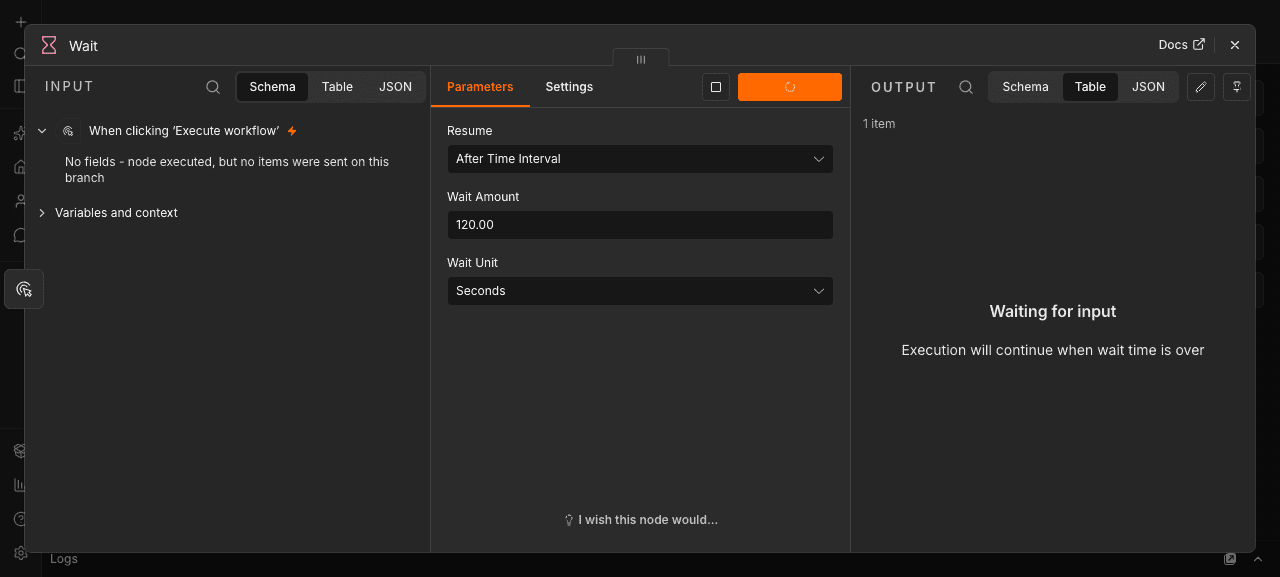1280x577 pixels.
Task: Search the OUTPUT panel data
Action: coord(966,87)
